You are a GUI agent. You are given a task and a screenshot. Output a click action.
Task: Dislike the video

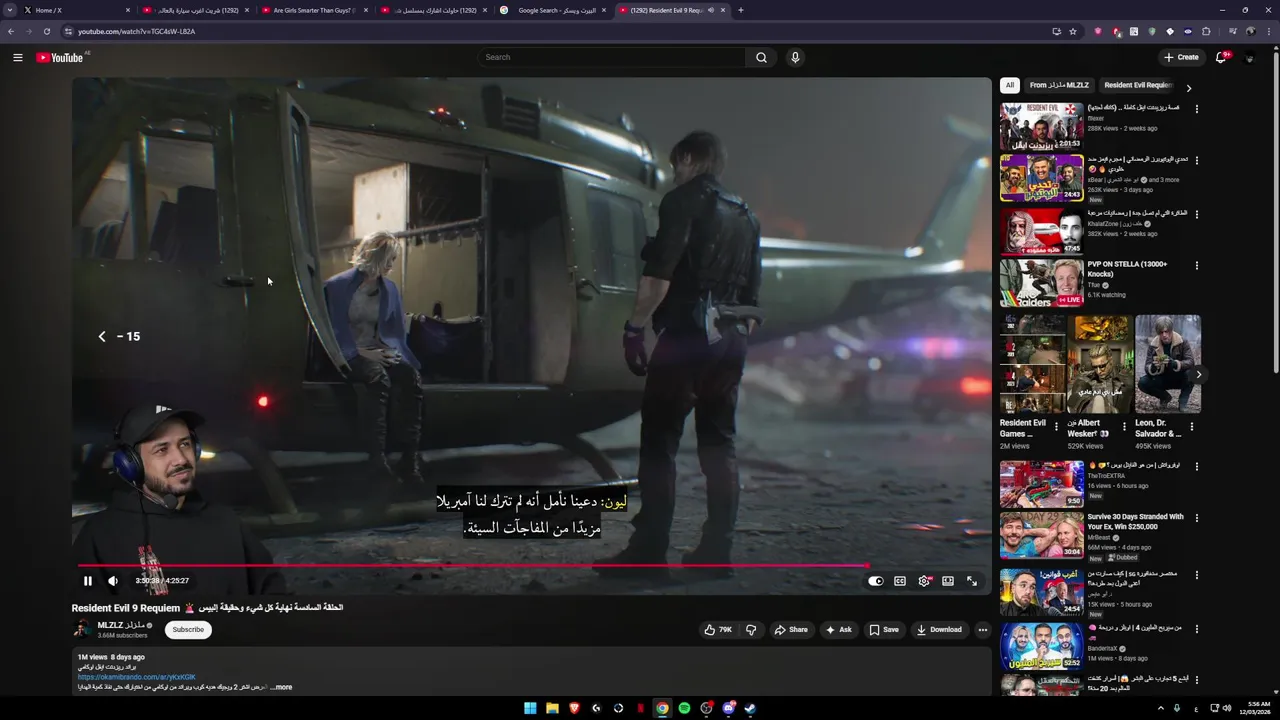[751, 630]
